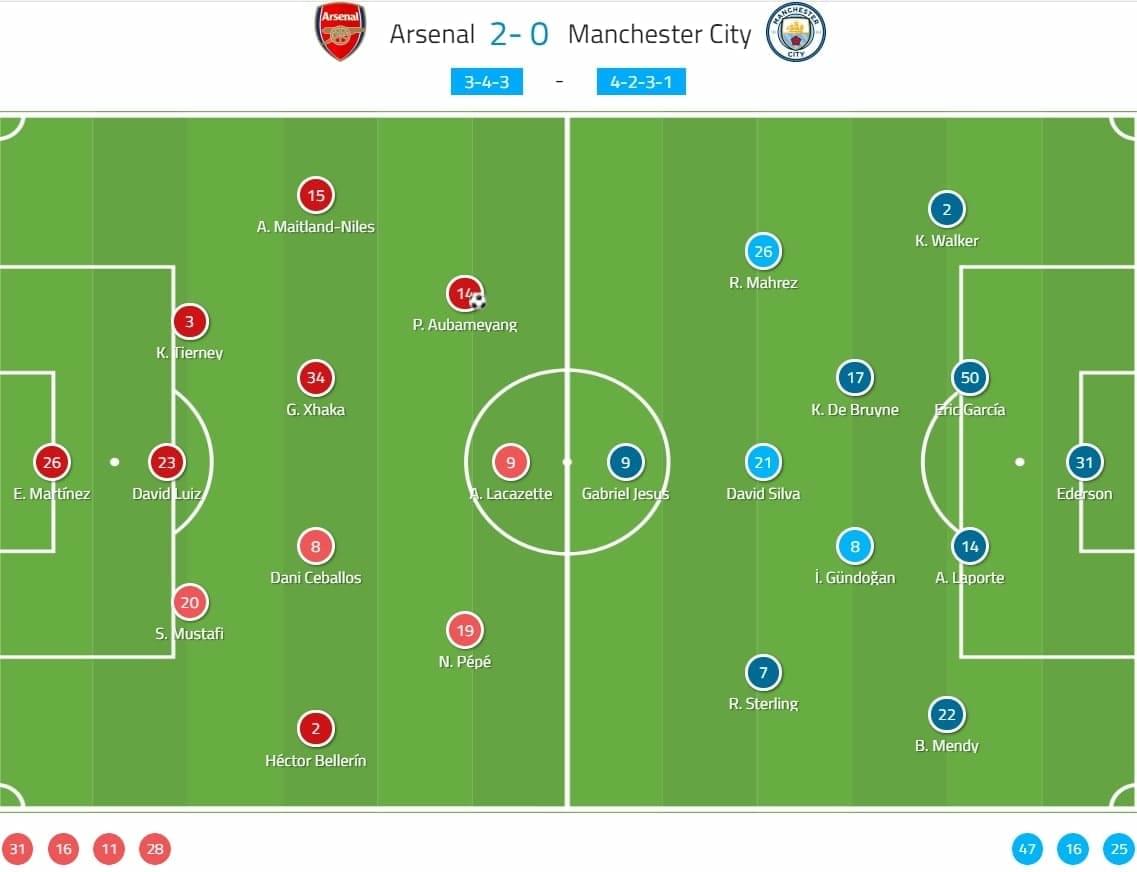Click A. Maitland-Niles number 15 marker
The width and height of the screenshot is (1137, 872).
pyautogui.click(x=315, y=195)
